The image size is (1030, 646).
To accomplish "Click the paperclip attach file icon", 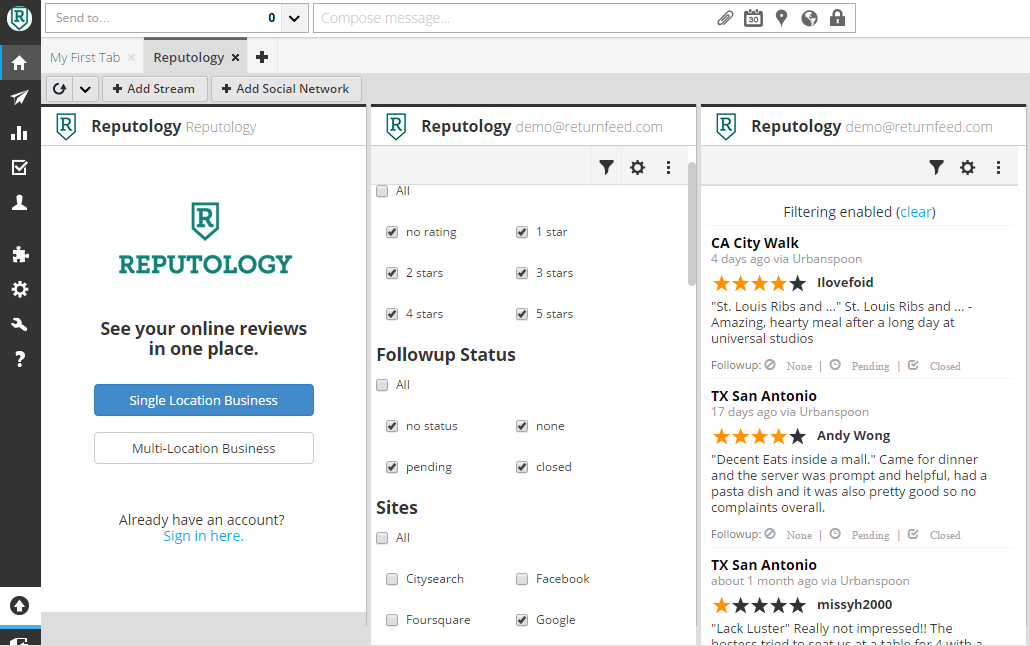I will (725, 18).
